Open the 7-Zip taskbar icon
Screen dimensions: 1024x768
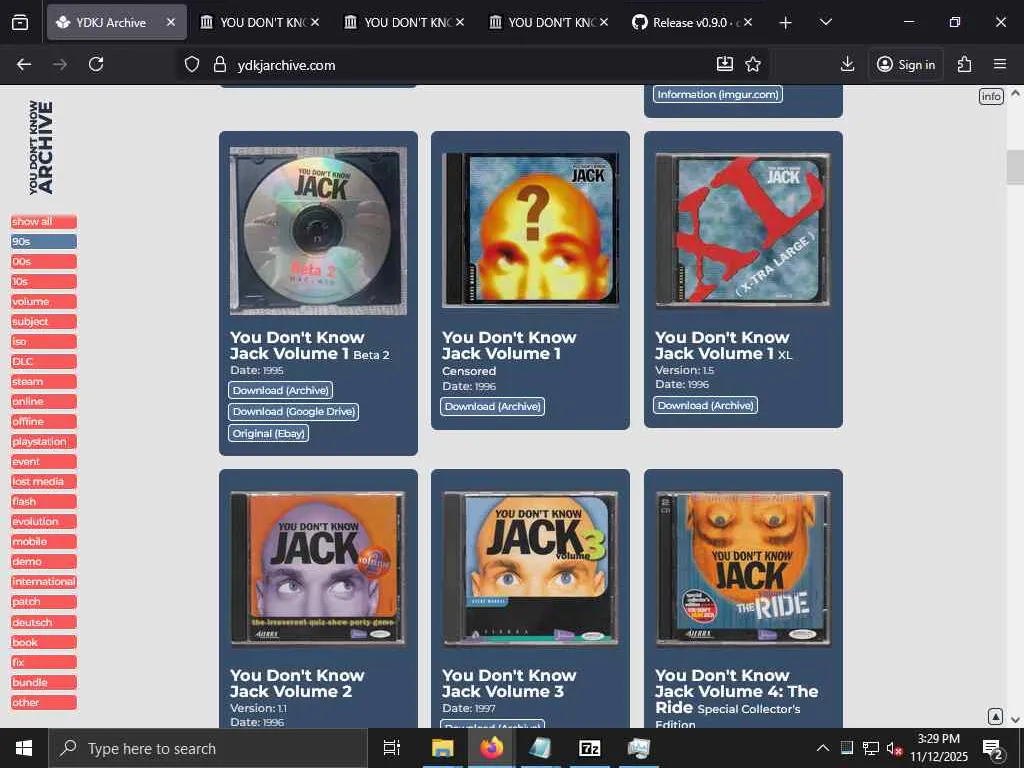pos(590,748)
